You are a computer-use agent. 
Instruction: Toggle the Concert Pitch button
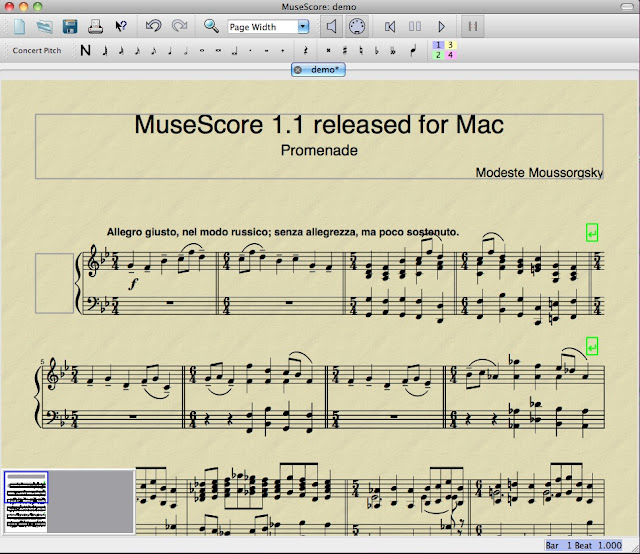click(37, 50)
